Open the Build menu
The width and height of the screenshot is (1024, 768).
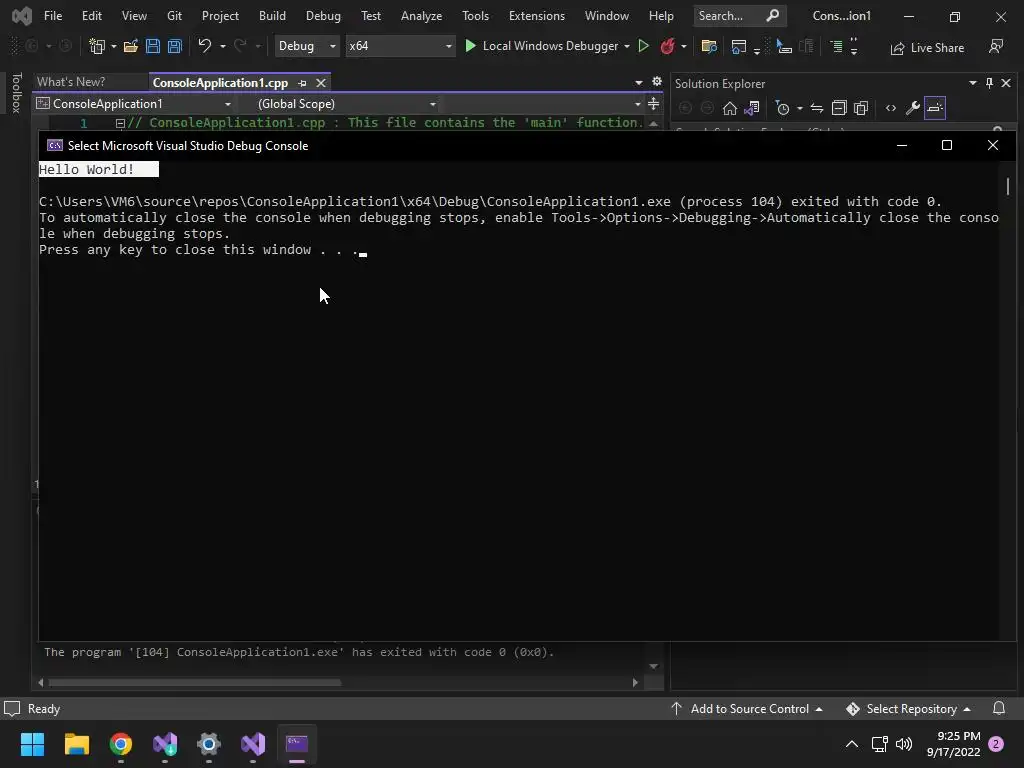272,16
